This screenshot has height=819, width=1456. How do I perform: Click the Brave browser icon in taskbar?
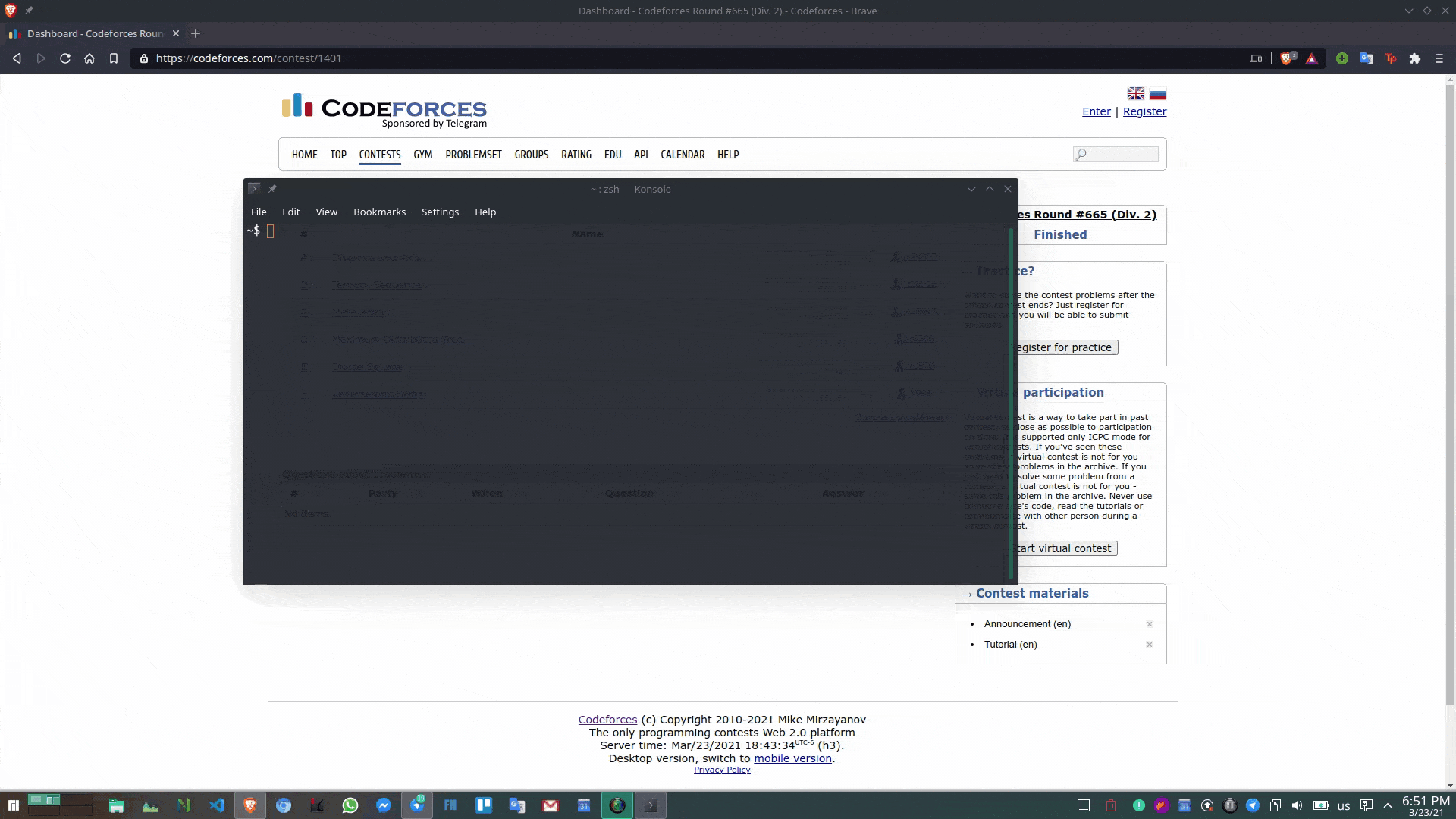(x=249, y=805)
